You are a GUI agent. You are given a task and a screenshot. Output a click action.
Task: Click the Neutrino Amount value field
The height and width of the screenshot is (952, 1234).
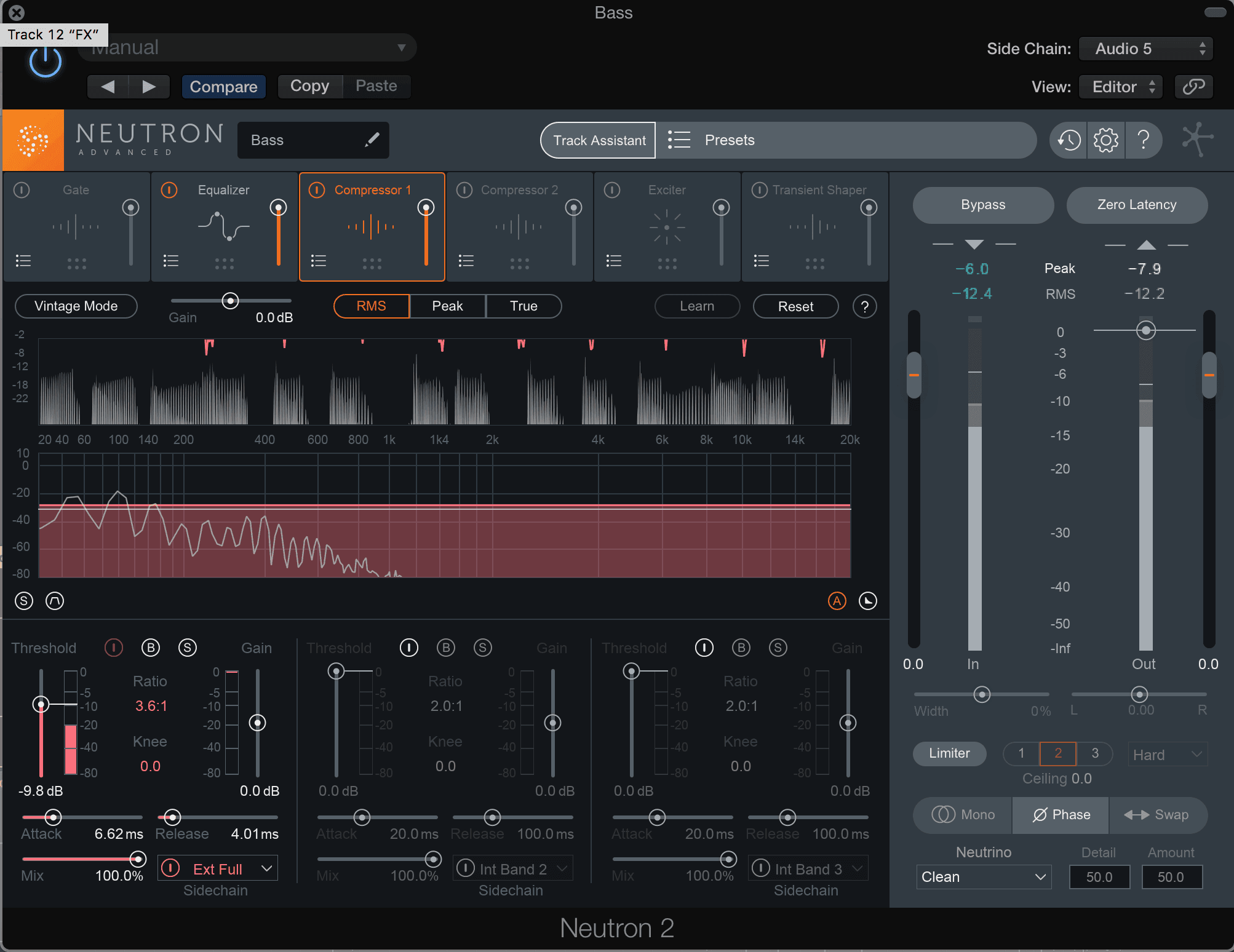[x=1171, y=877]
